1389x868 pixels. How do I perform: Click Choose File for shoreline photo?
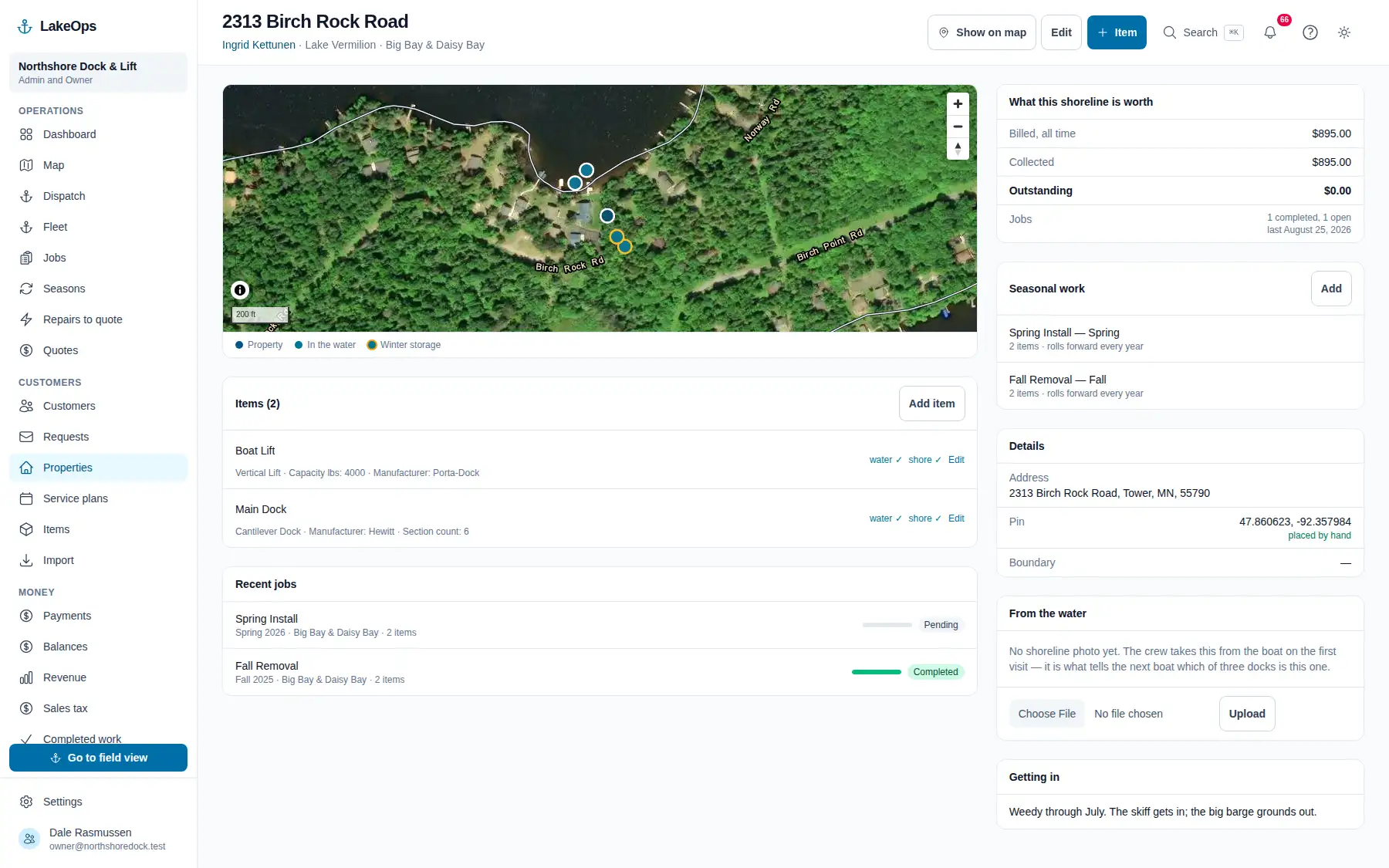(x=1046, y=714)
